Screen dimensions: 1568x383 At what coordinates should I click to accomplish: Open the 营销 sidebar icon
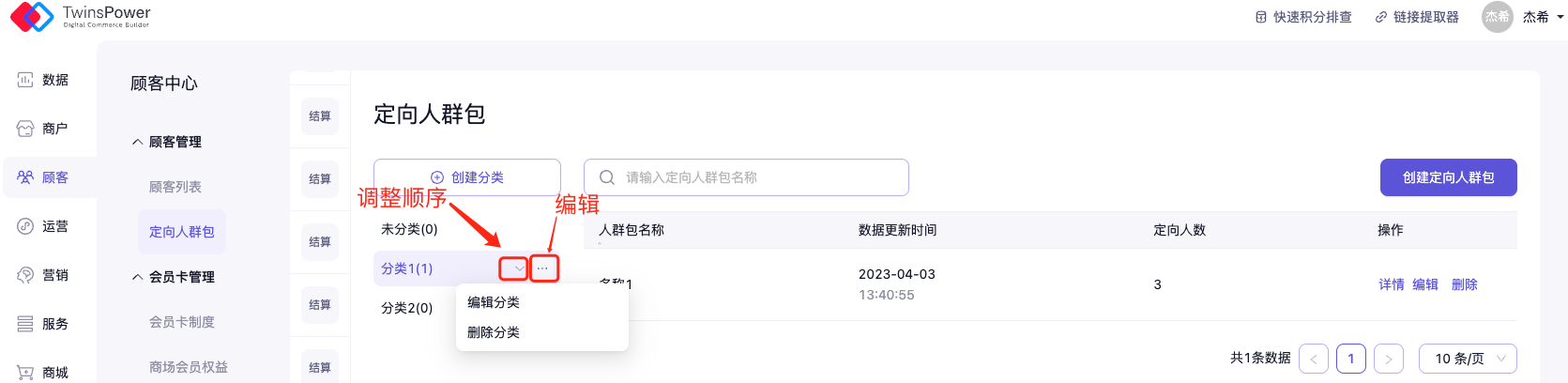click(x=25, y=275)
